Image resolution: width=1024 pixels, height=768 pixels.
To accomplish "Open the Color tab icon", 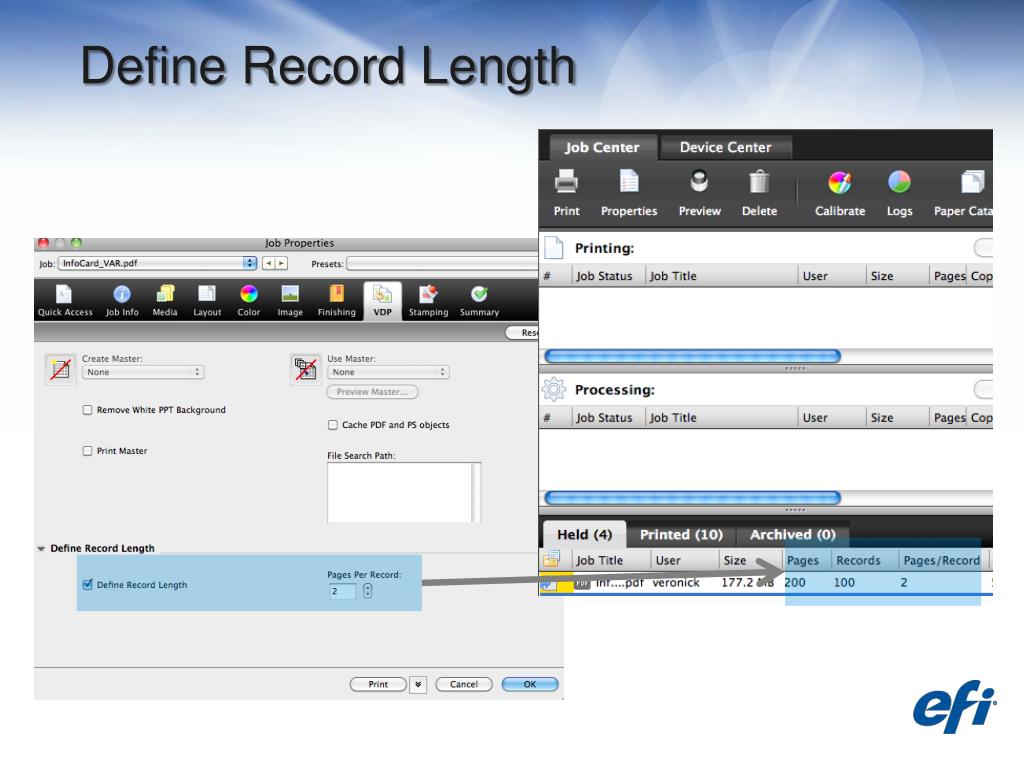I will coord(249,295).
